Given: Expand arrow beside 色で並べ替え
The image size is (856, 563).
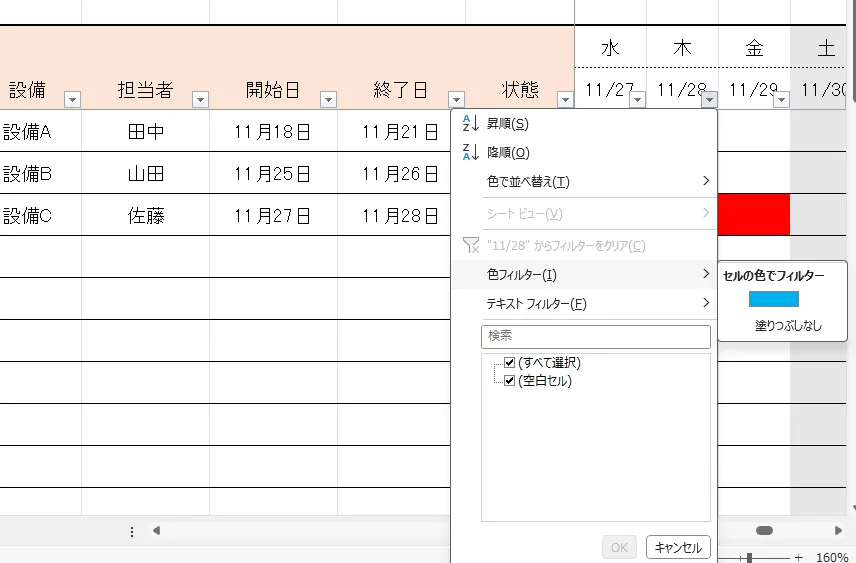Looking at the screenshot, I should (x=706, y=181).
